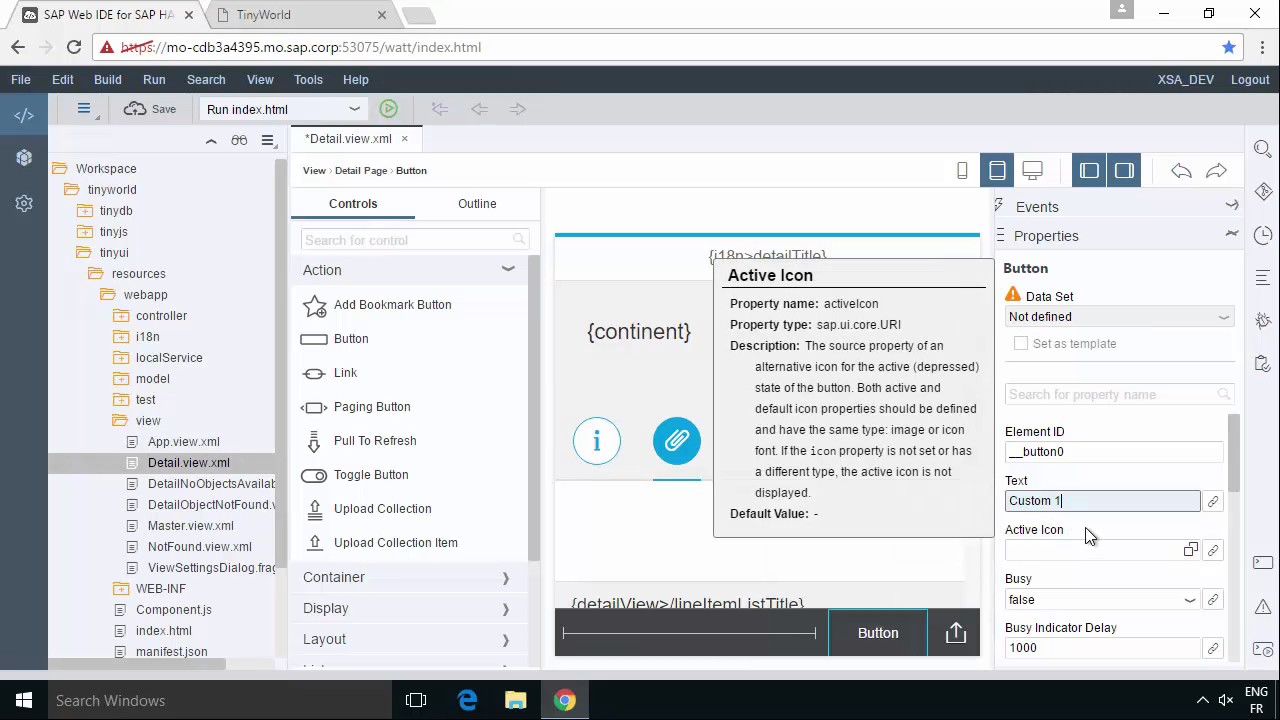Click the Search for property name field
Viewport: 1280px width, 720px height.
[x=1119, y=395]
